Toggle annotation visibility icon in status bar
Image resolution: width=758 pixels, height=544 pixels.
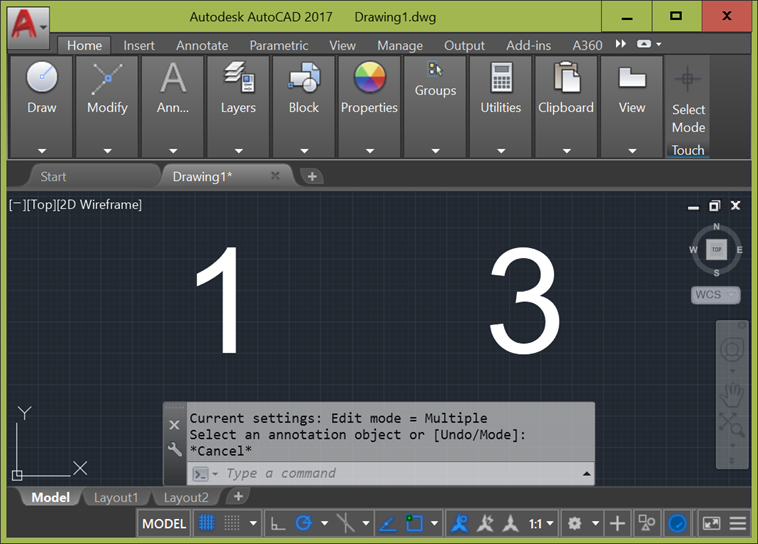pos(459,523)
